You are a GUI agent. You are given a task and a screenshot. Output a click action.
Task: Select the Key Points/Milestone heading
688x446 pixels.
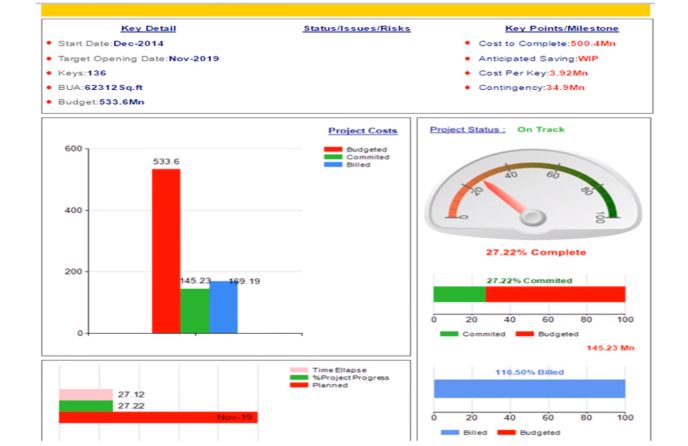tap(561, 29)
